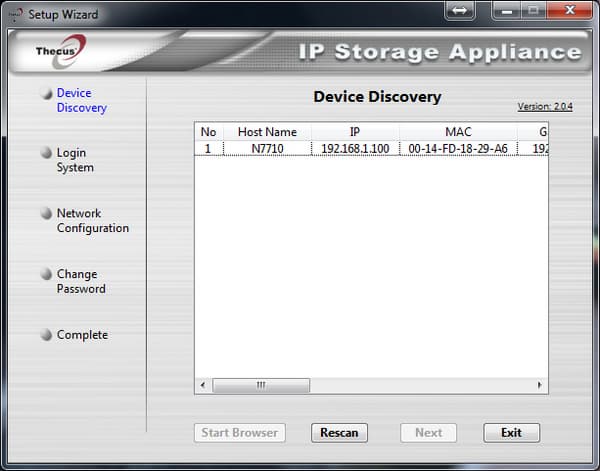The height and width of the screenshot is (471, 600).
Task: Select host name N7710 cell
Action: pos(267,148)
